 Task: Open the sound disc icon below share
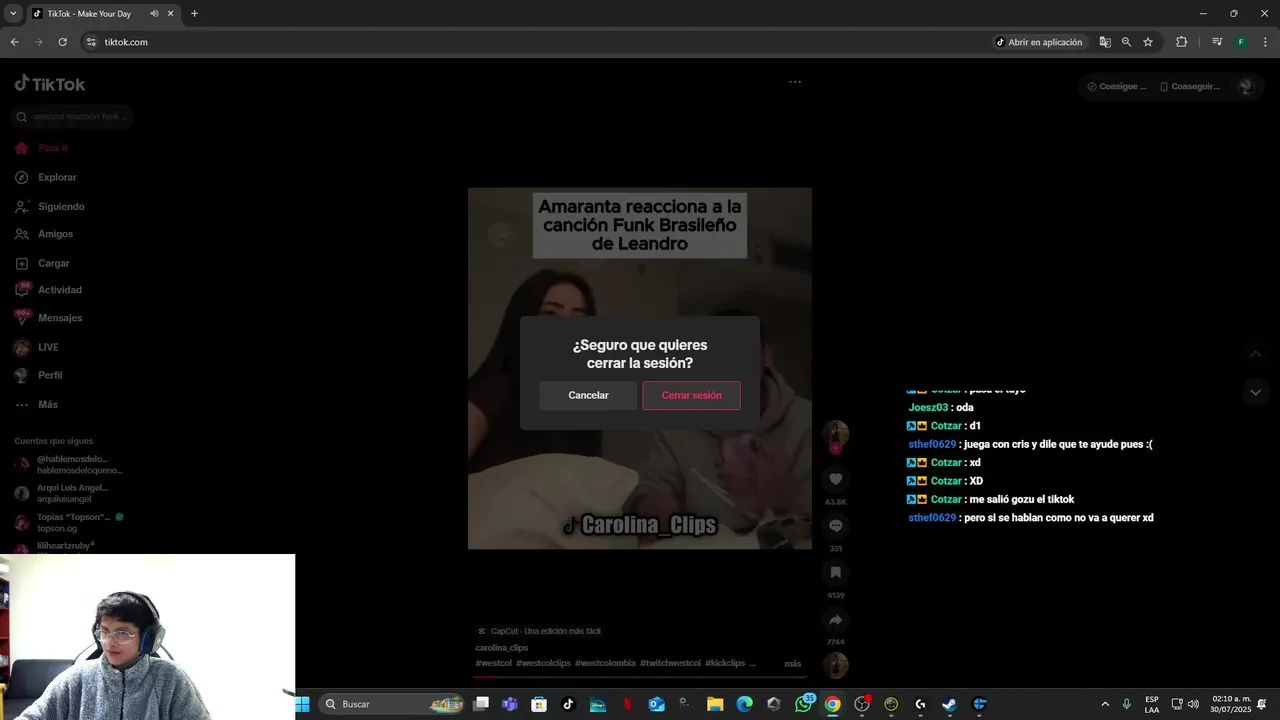[x=836, y=665]
